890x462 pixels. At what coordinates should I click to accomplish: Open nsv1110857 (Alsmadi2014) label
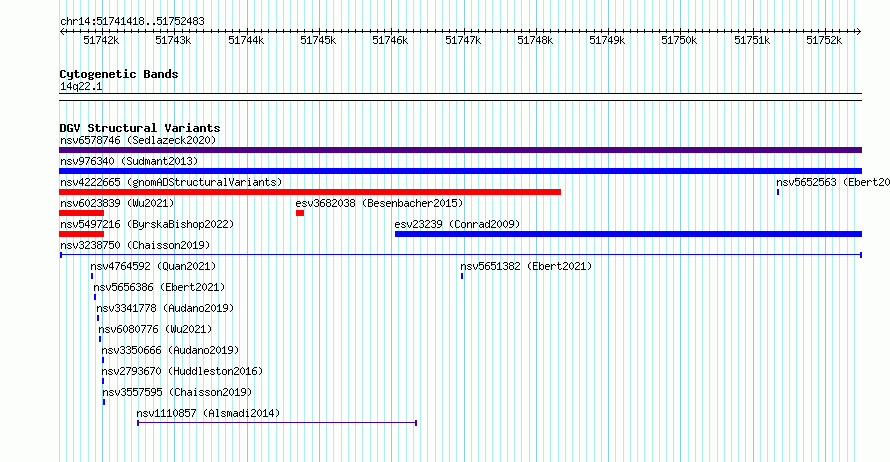point(208,413)
